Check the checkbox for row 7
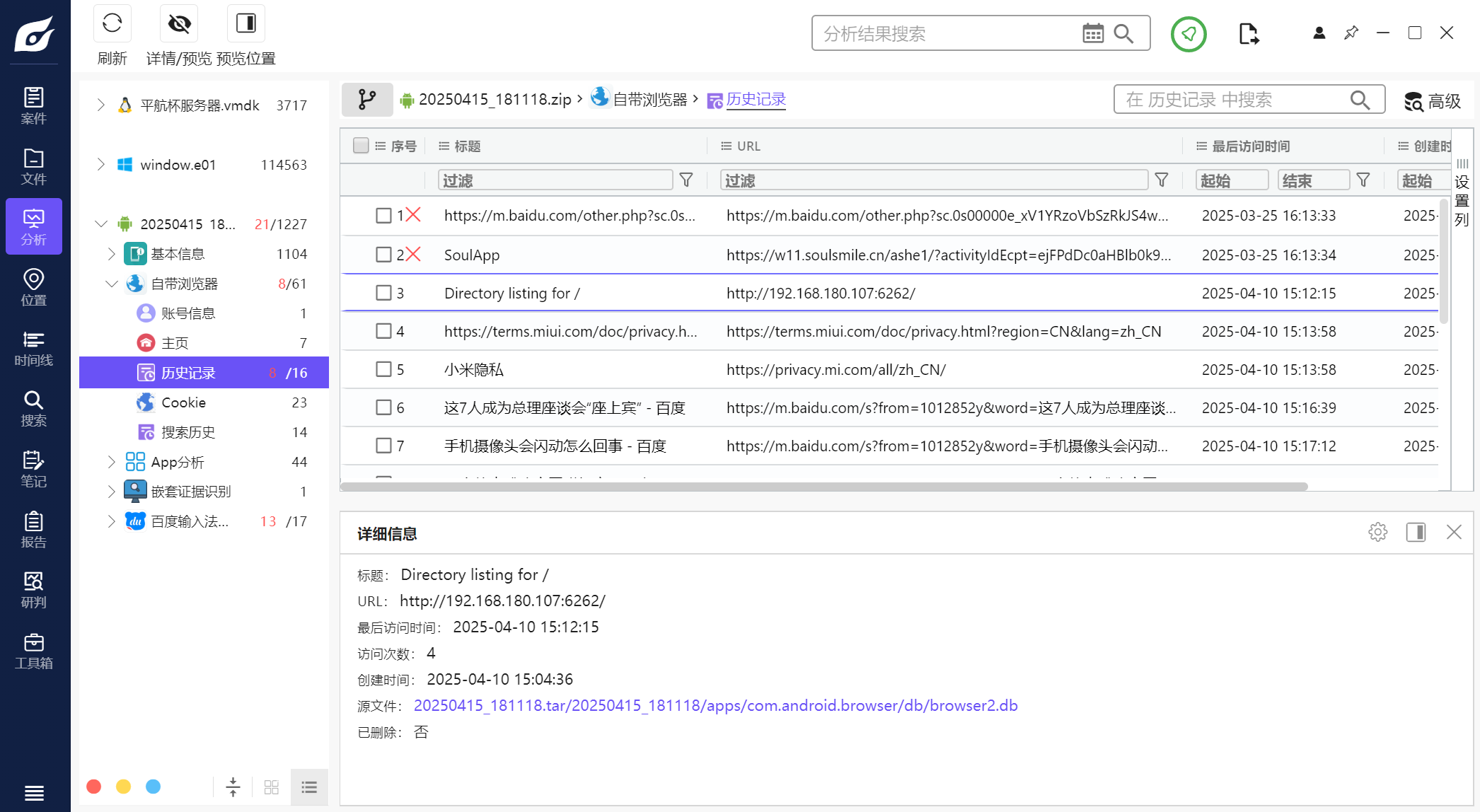The width and height of the screenshot is (1480, 812). pos(383,446)
